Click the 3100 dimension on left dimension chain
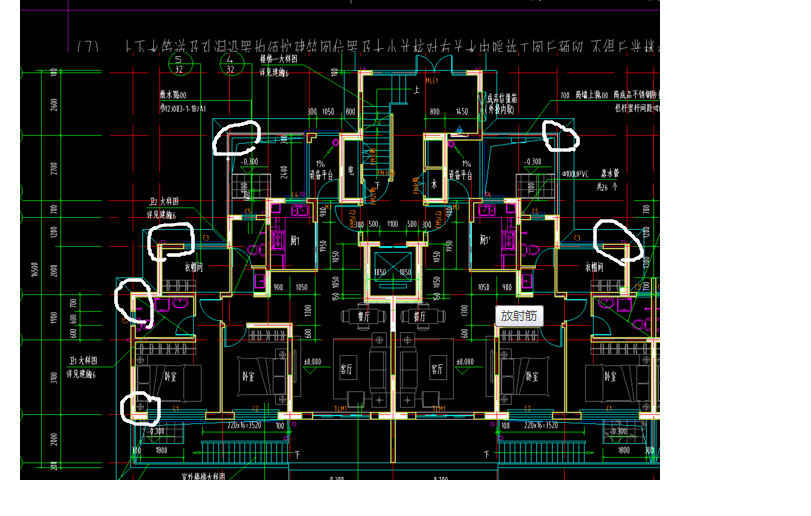The height and width of the screenshot is (516, 811). [54, 377]
